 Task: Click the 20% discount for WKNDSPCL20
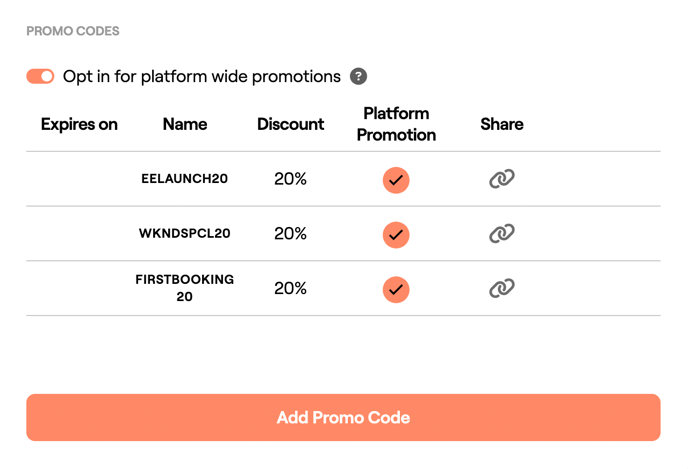click(x=290, y=234)
